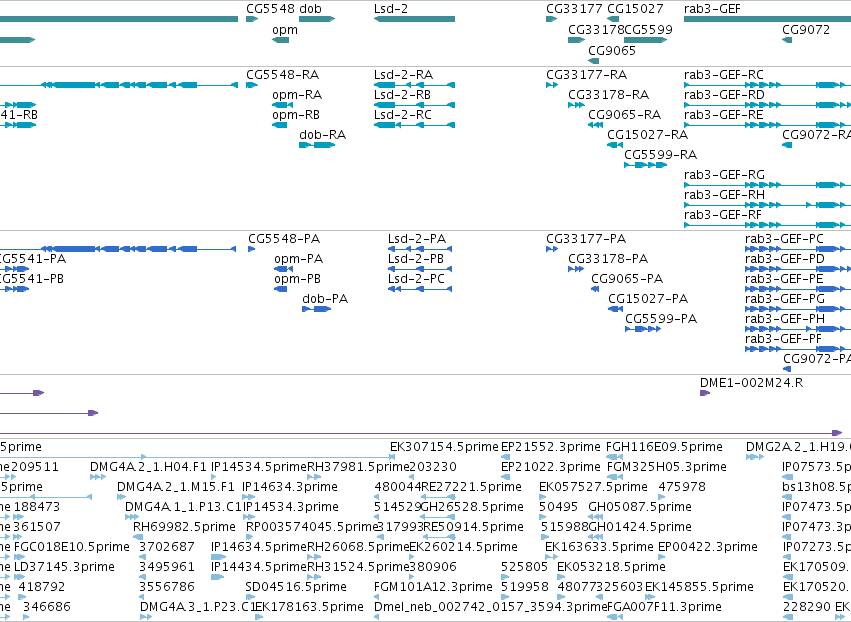The image size is (851, 622).
Task: Click the IP14634.3prime EST label
Action: click(290, 487)
